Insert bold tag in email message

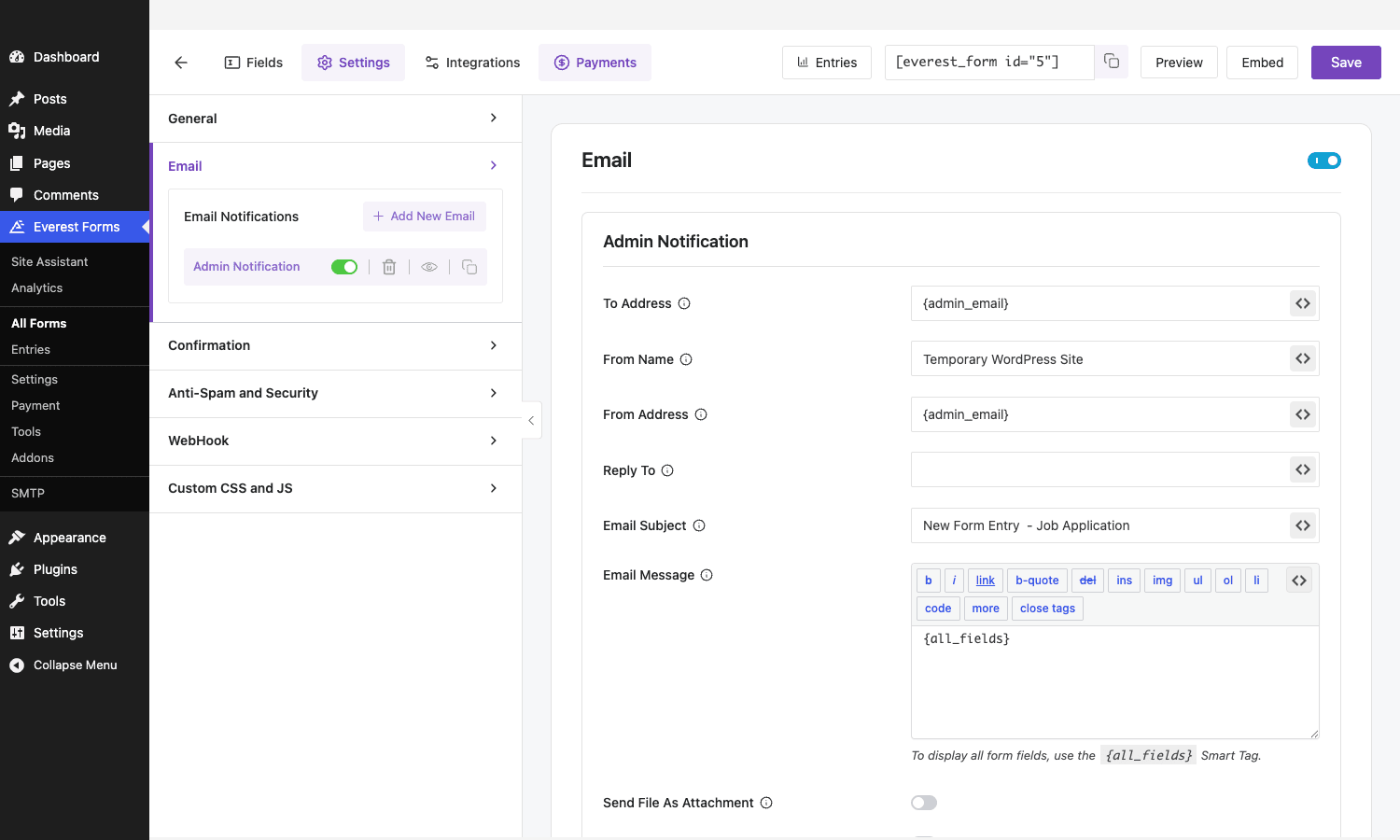tap(929, 581)
